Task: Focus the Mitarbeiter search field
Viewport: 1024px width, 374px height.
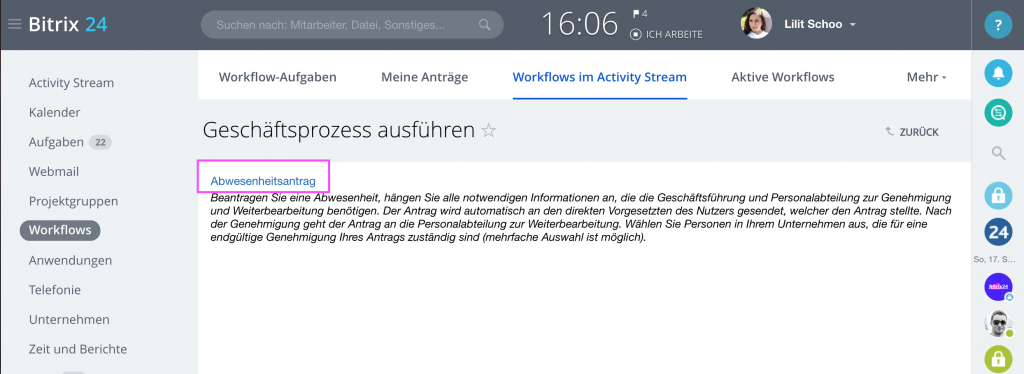Action: (x=352, y=25)
